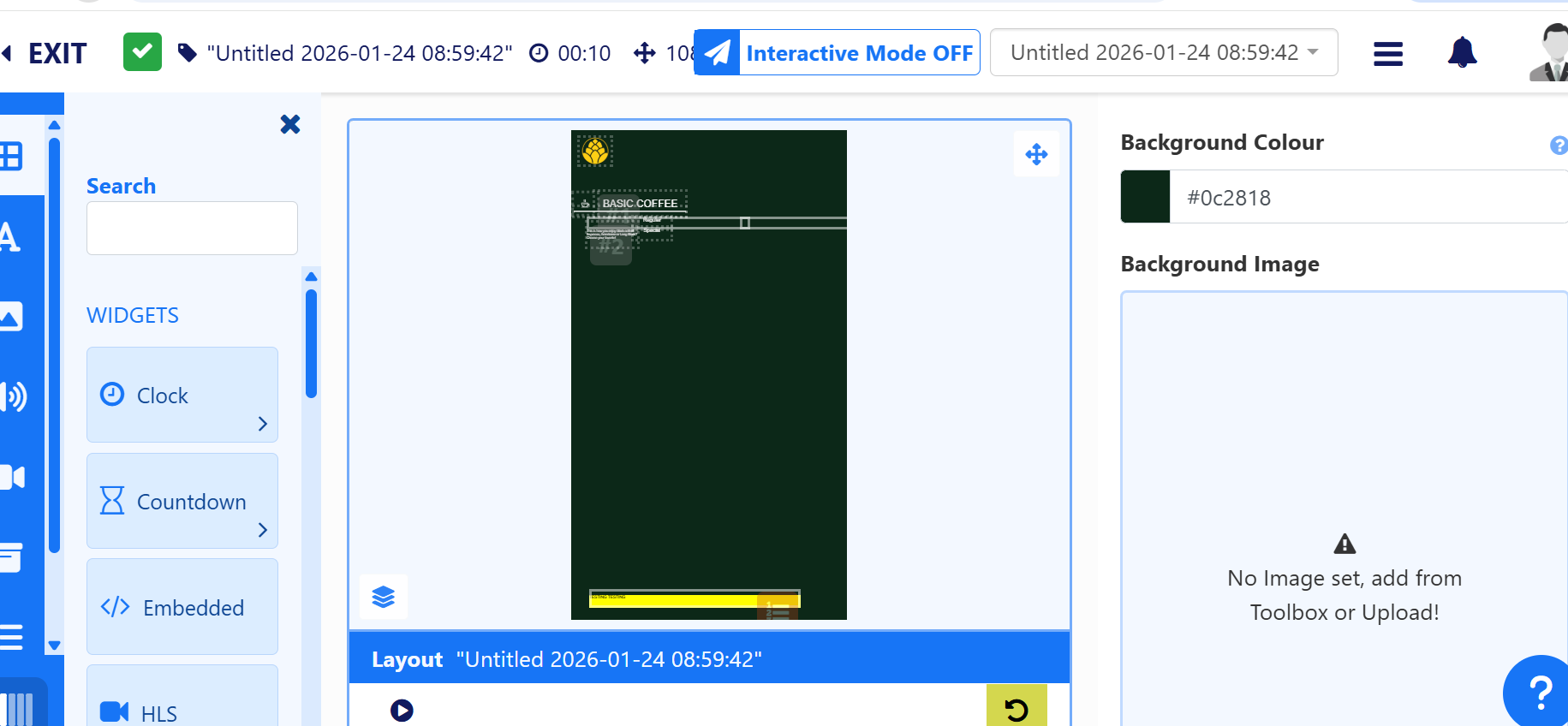The width and height of the screenshot is (1568, 726).
Task: Click the layout tag icon
Action: (187, 53)
